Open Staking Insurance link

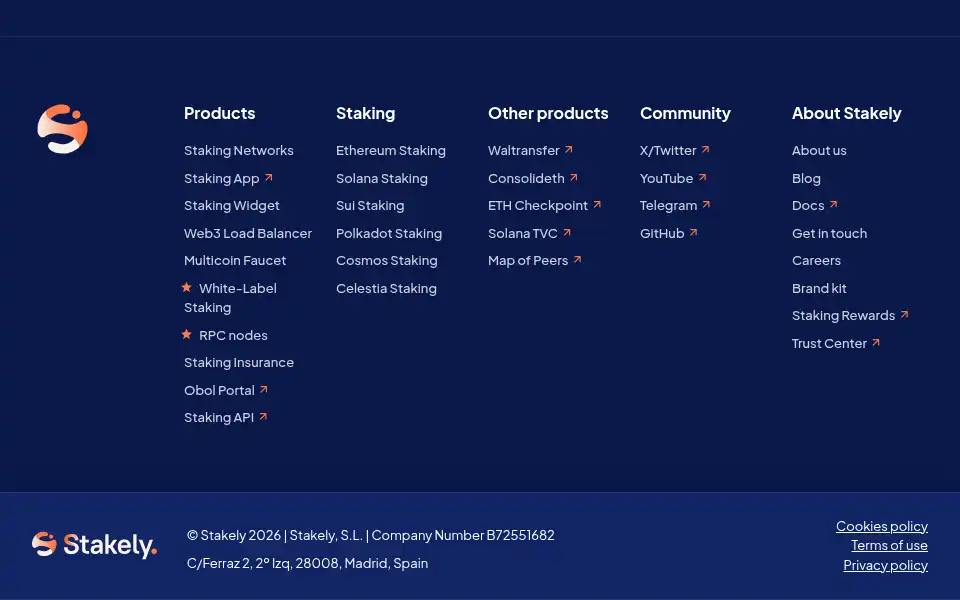[239, 362]
